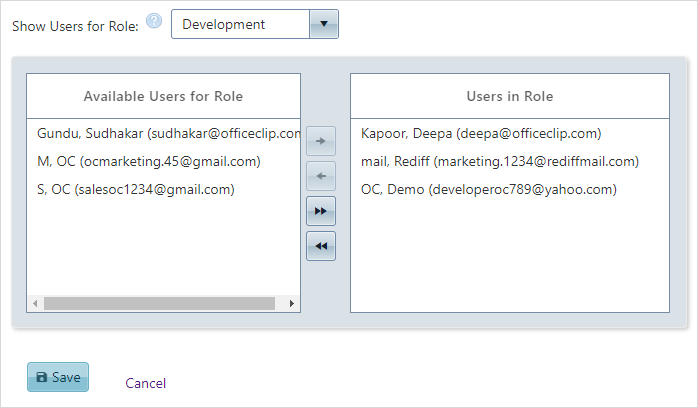This screenshot has width=698, height=408.
Task: Open the role dropdown arrow
Action: [324, 24]
